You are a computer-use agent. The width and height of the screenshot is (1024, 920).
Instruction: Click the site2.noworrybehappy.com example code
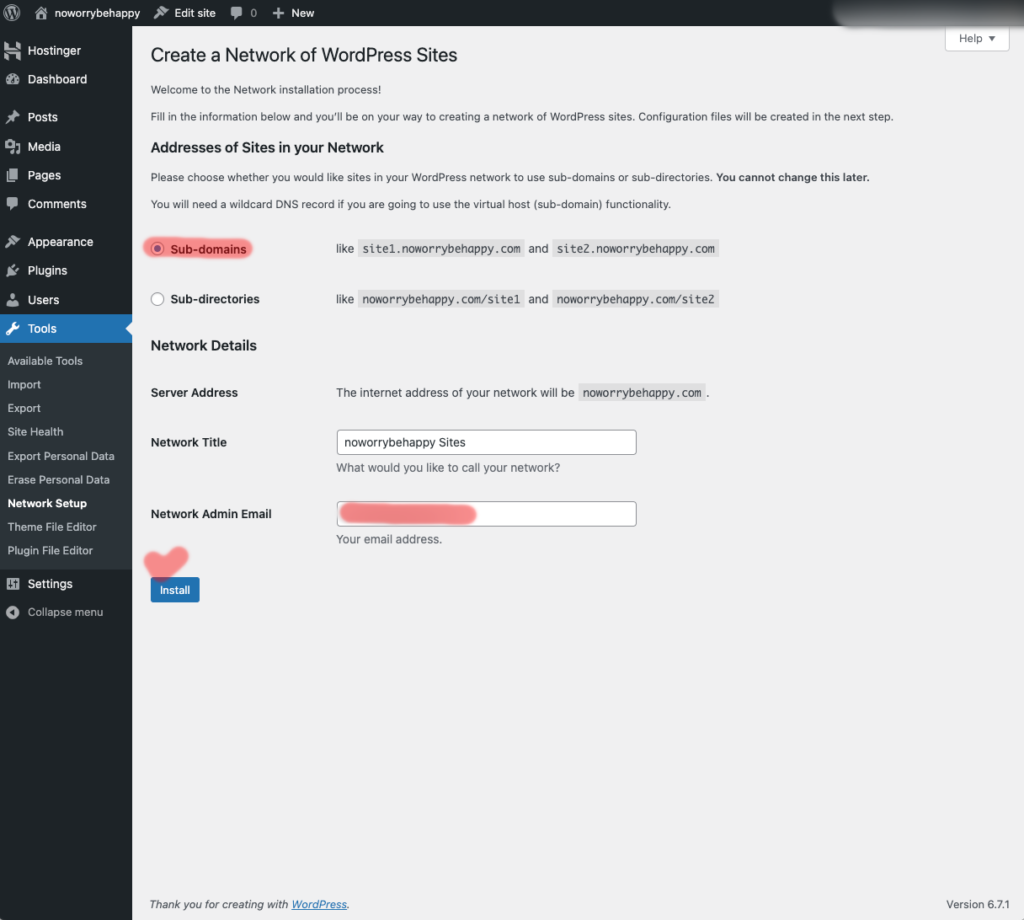(x=635, y=249)
